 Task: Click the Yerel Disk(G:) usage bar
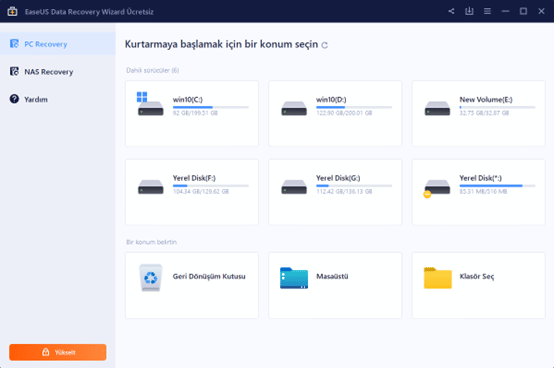354,185
